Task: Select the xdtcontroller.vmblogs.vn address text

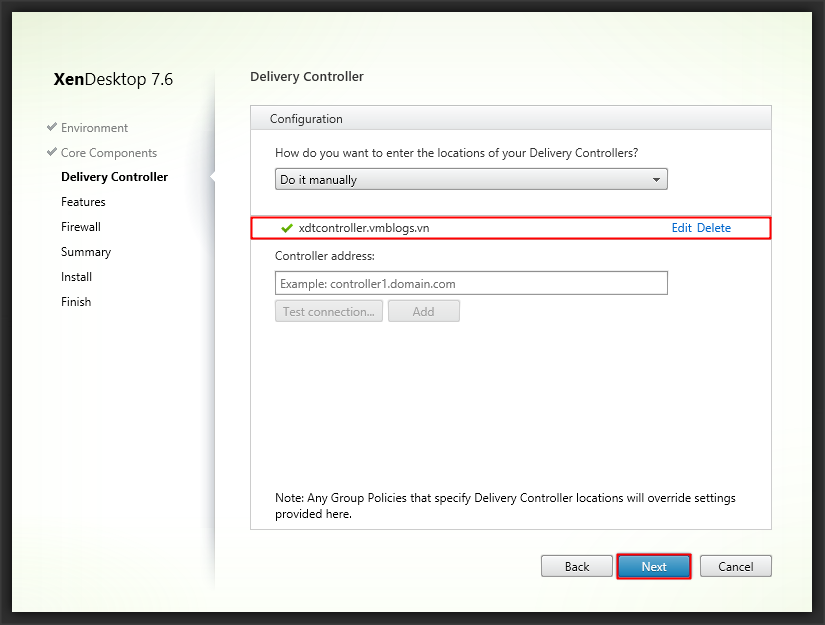Action: [364, 228]
